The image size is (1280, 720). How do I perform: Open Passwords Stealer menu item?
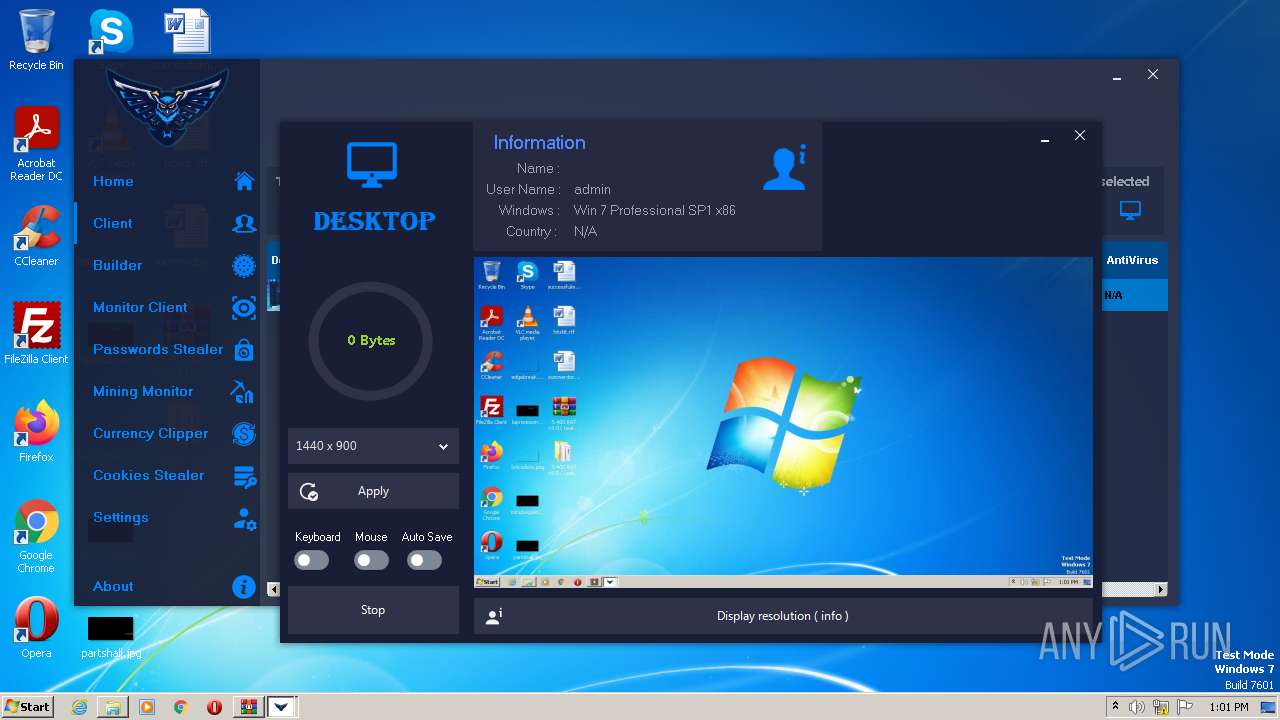pos(158,349)
